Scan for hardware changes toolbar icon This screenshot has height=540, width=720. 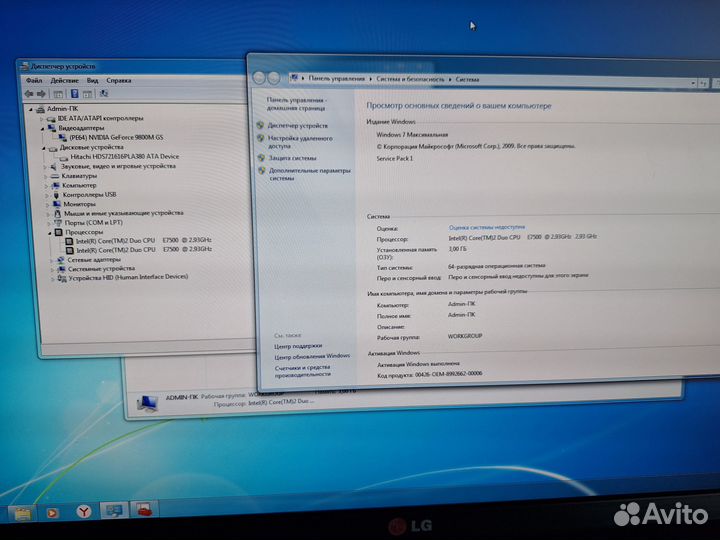[104, 94]
